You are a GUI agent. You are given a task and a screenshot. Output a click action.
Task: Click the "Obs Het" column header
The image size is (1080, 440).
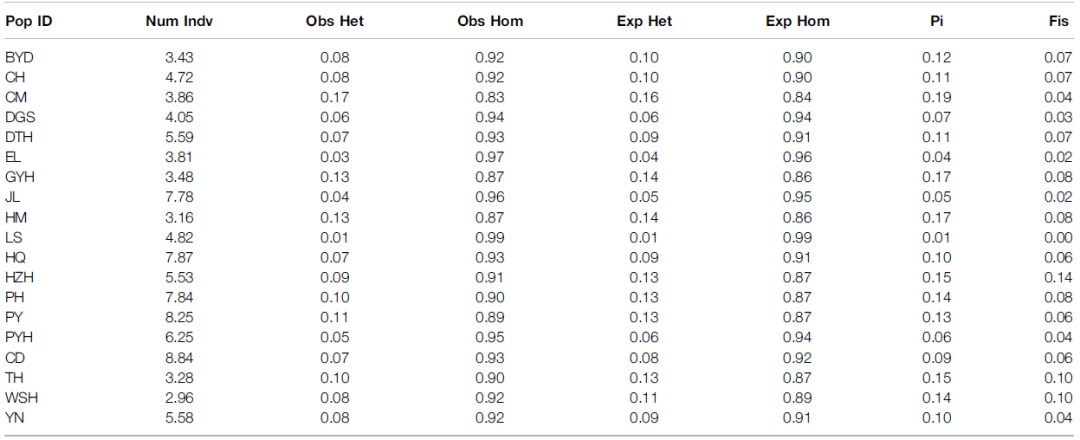334,21
